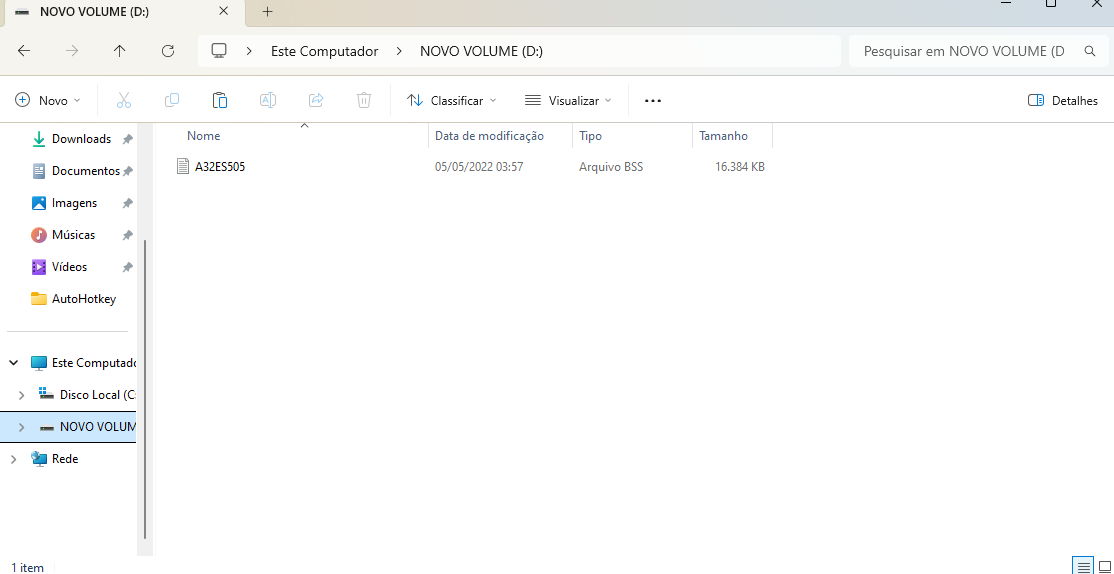Go up one folder level

point(119,51)
